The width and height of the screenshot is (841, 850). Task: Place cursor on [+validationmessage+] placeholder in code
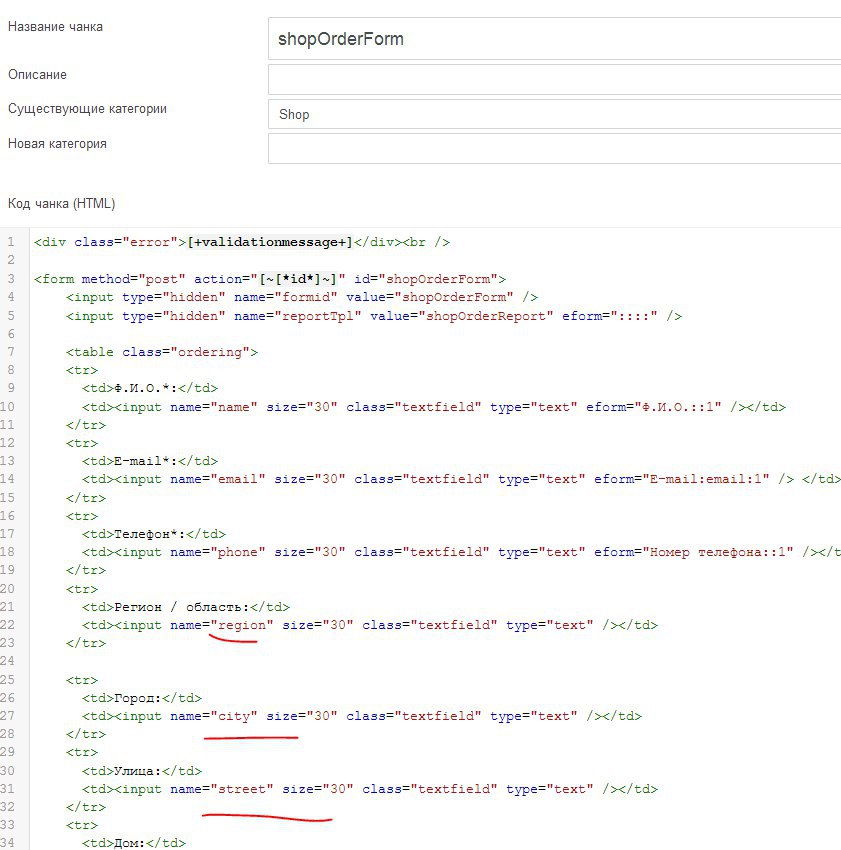(270, 242)
